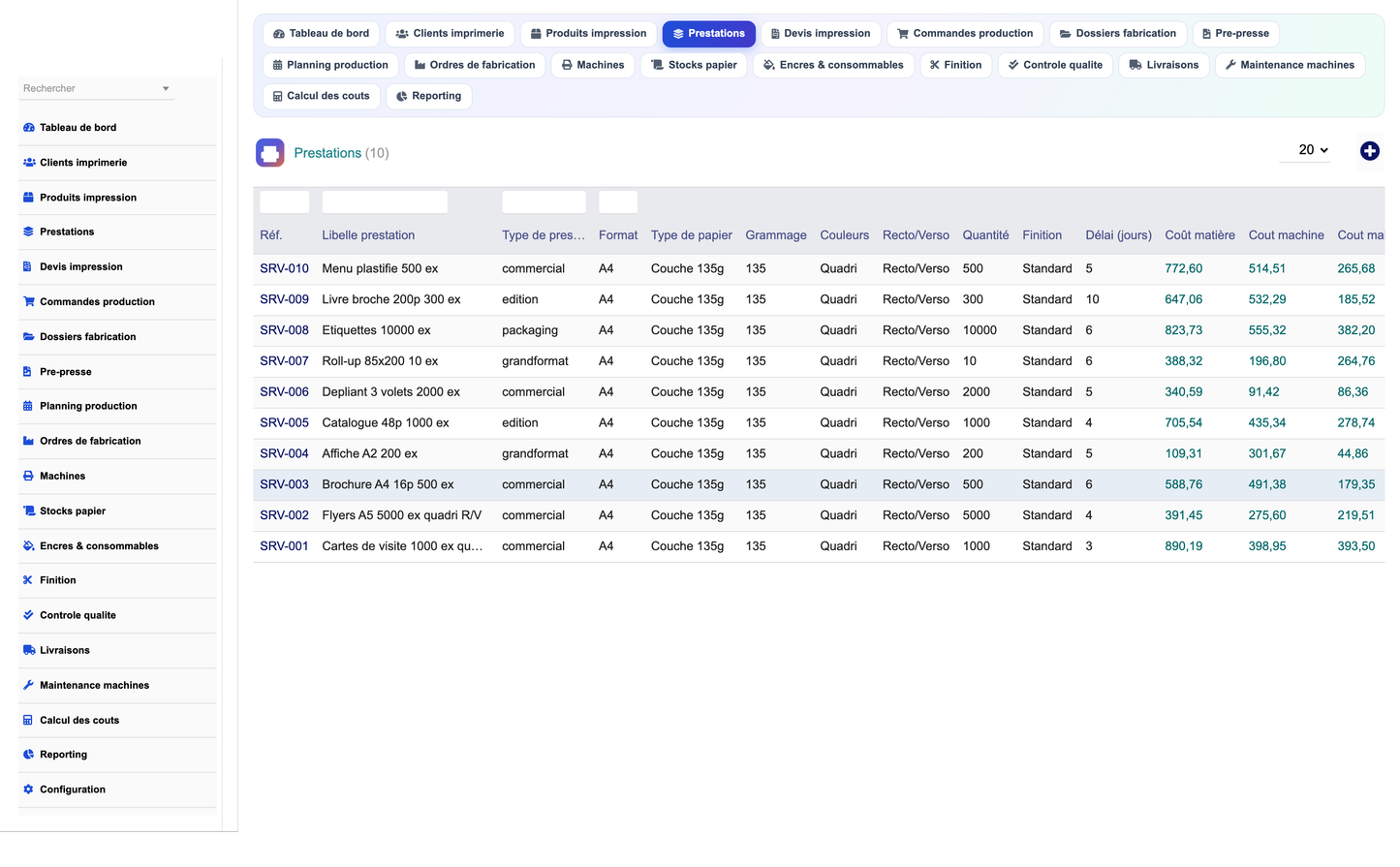
Task: Click the Clients imprimerie sidebar icon
Action: coord(29,163)
